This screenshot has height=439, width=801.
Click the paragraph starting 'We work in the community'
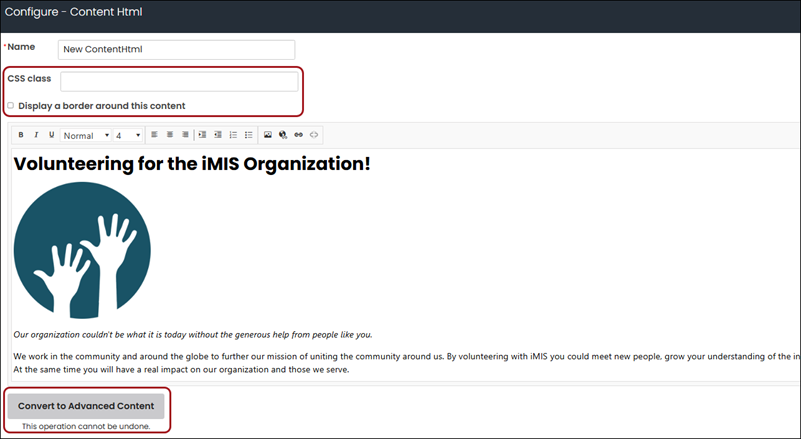(x=406, y=356)
